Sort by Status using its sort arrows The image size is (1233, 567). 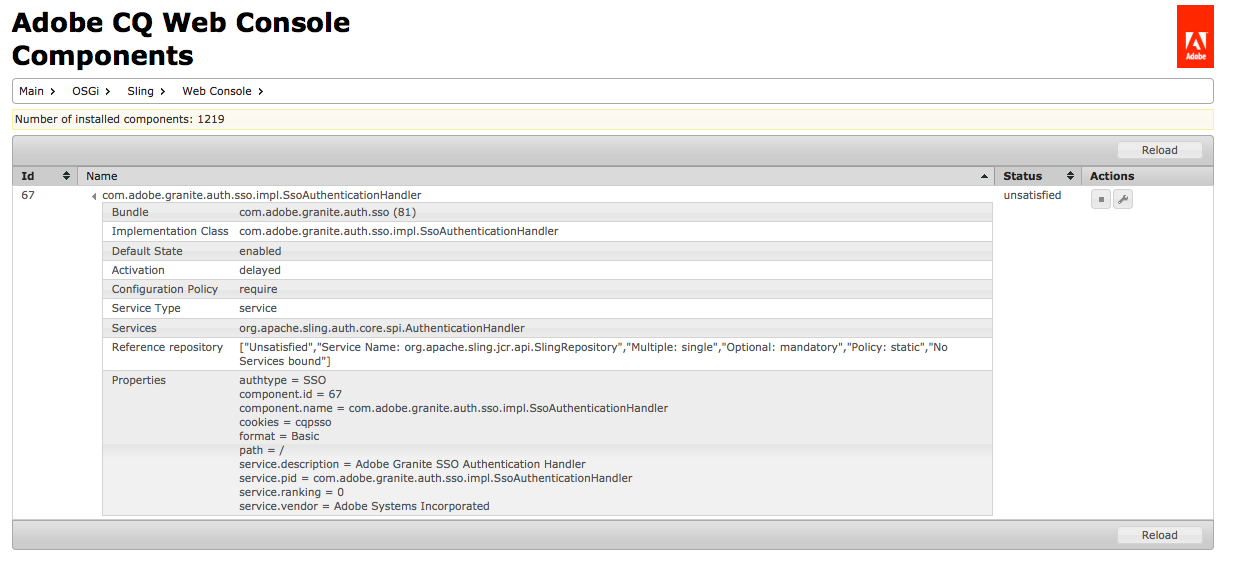coord(1070,176)
